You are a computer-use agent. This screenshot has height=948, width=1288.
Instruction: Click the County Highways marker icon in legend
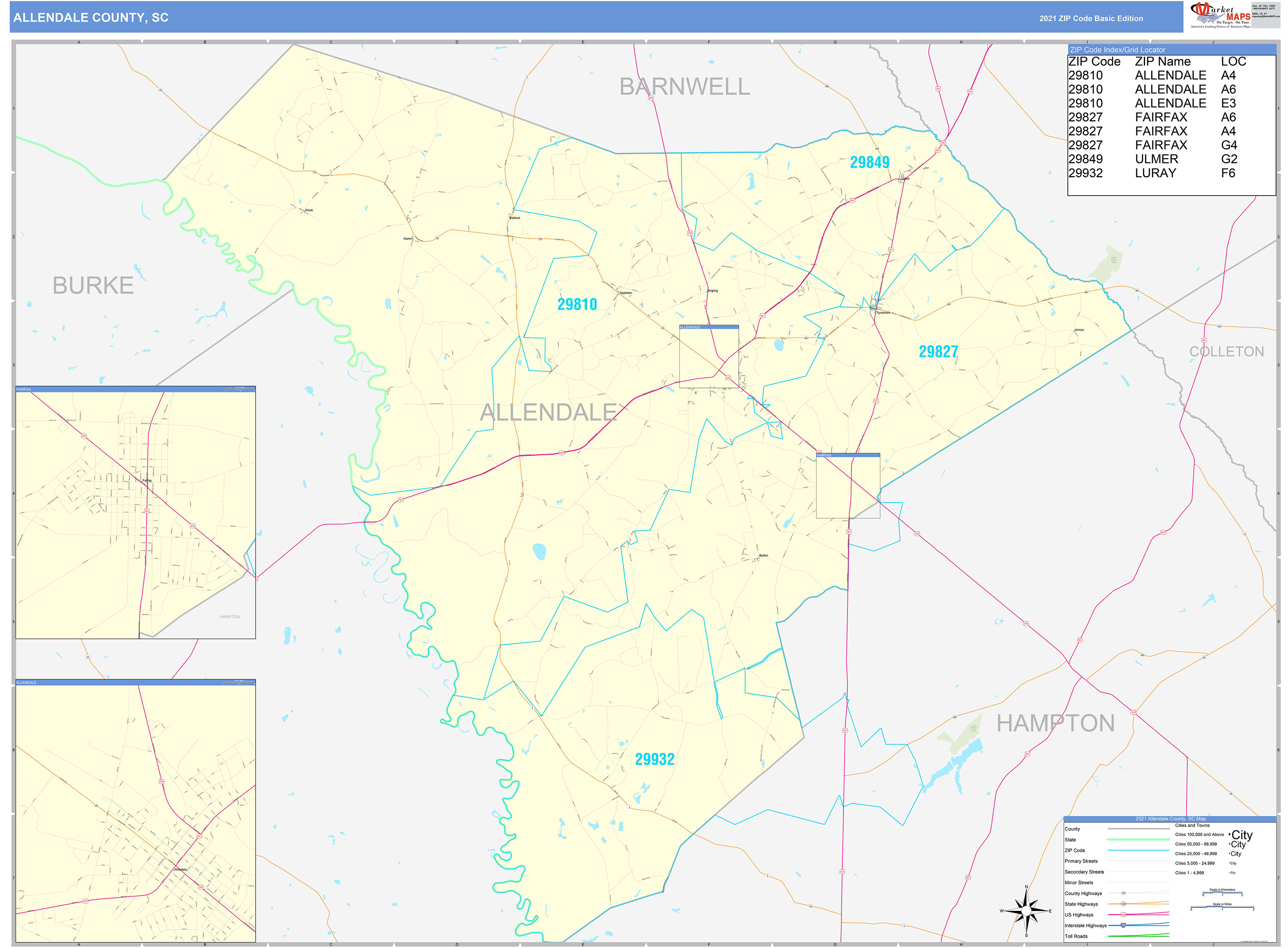coord(1123,893)
